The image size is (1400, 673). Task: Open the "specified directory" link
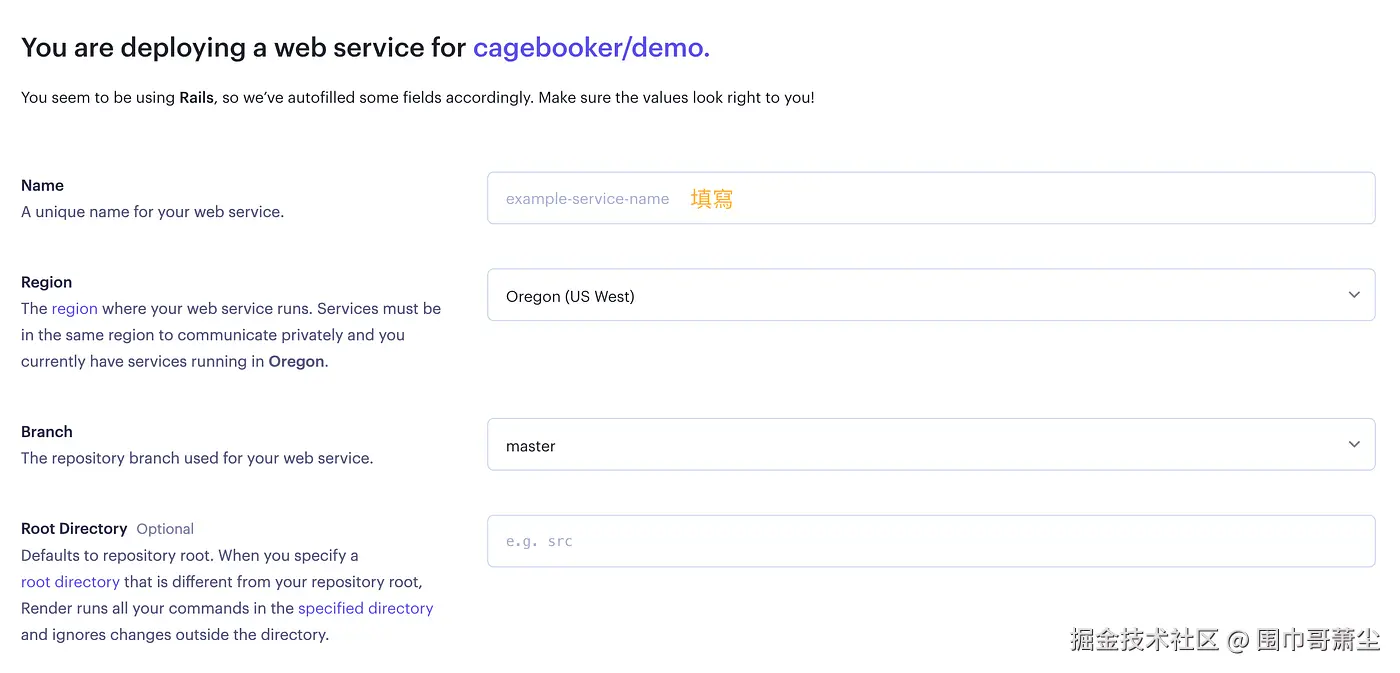(x=365, y=608)
